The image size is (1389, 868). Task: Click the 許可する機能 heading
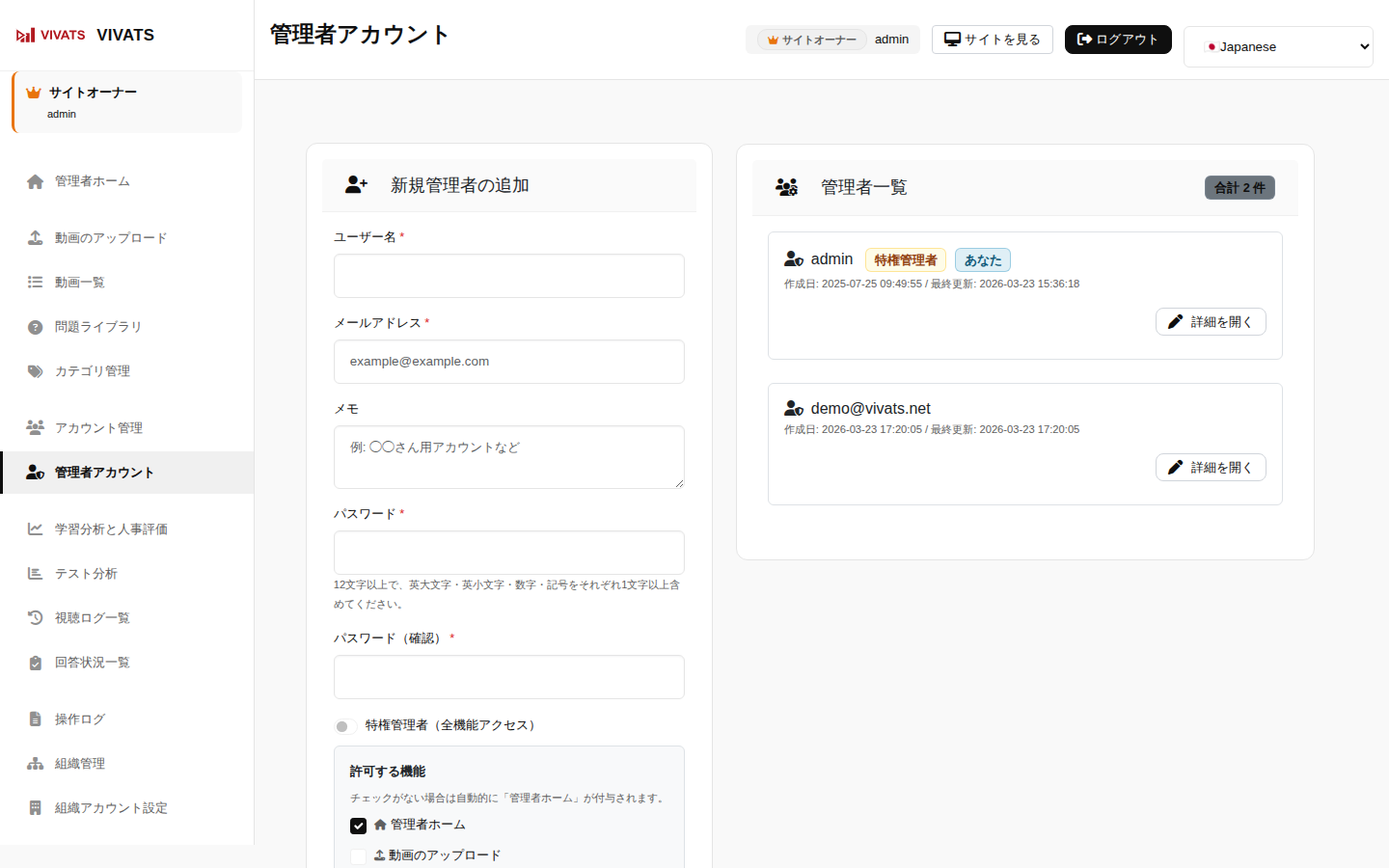[x=388, y=772]
